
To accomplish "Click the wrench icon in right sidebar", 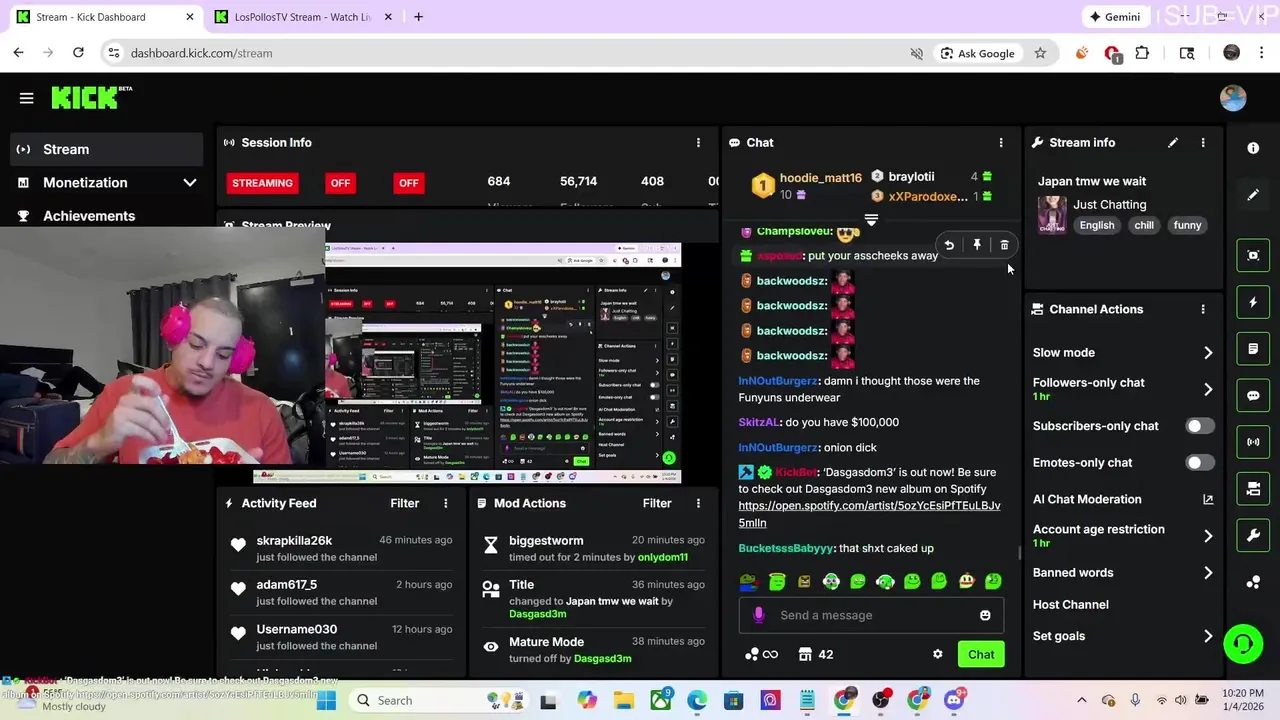I will pyautogui.click(x=1253, y=535).
